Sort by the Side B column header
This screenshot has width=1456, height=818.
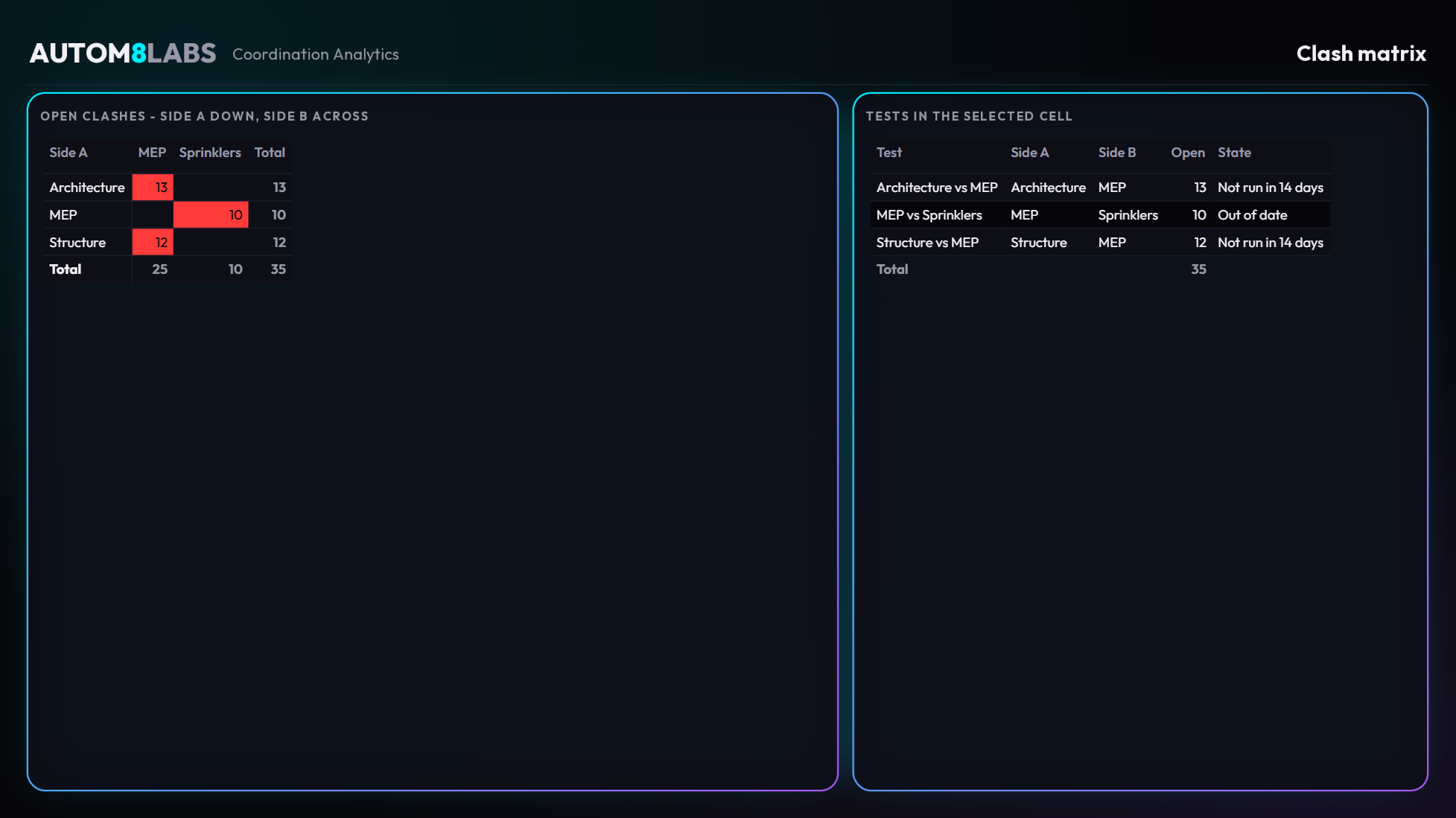coord(1117,153)
